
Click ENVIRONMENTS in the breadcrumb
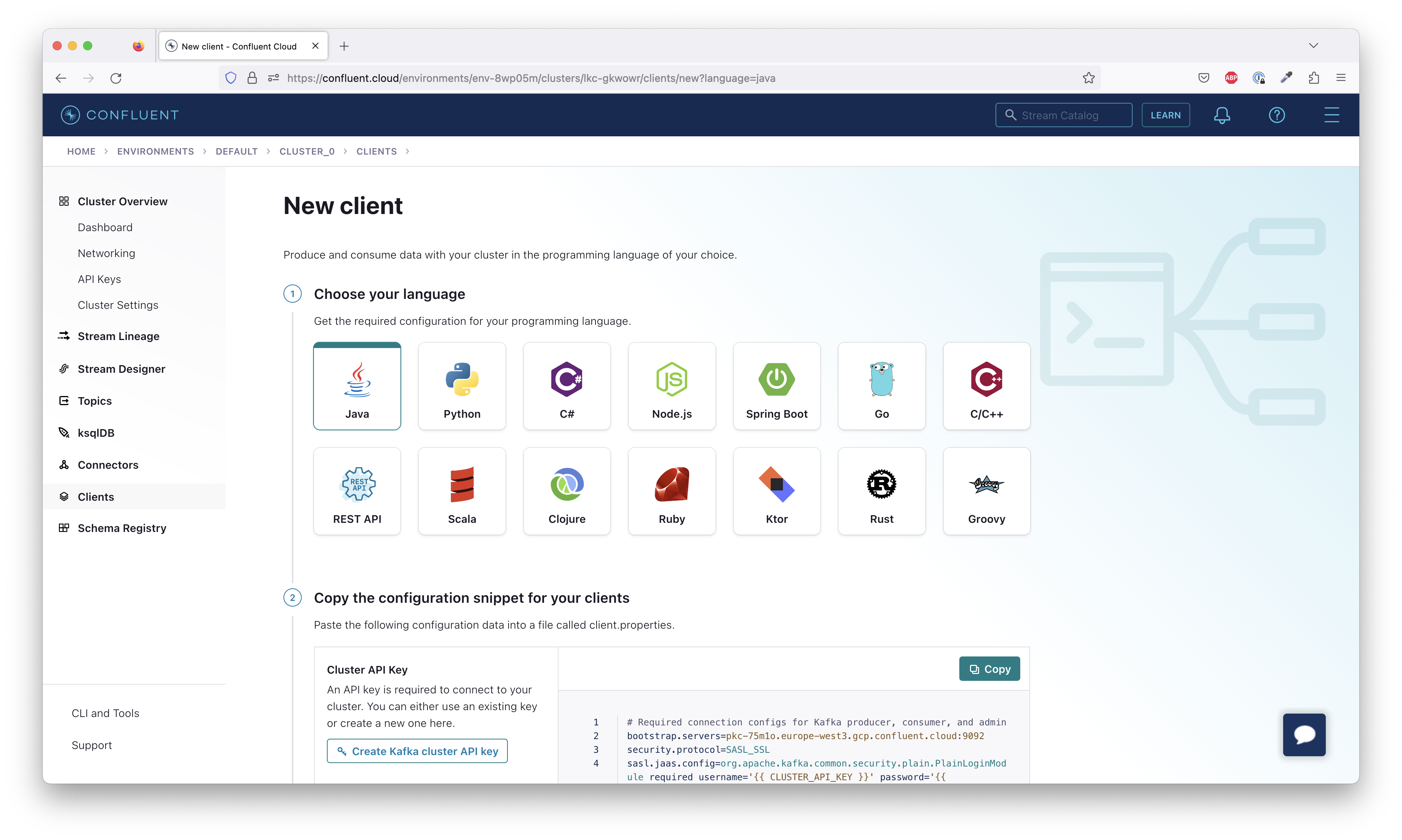click(x=155, y=152)
